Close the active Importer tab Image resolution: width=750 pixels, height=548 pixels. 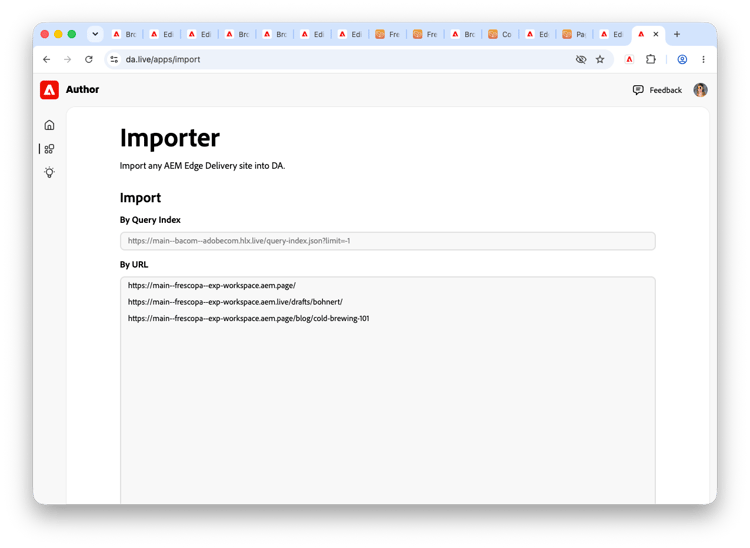[656, 34]
